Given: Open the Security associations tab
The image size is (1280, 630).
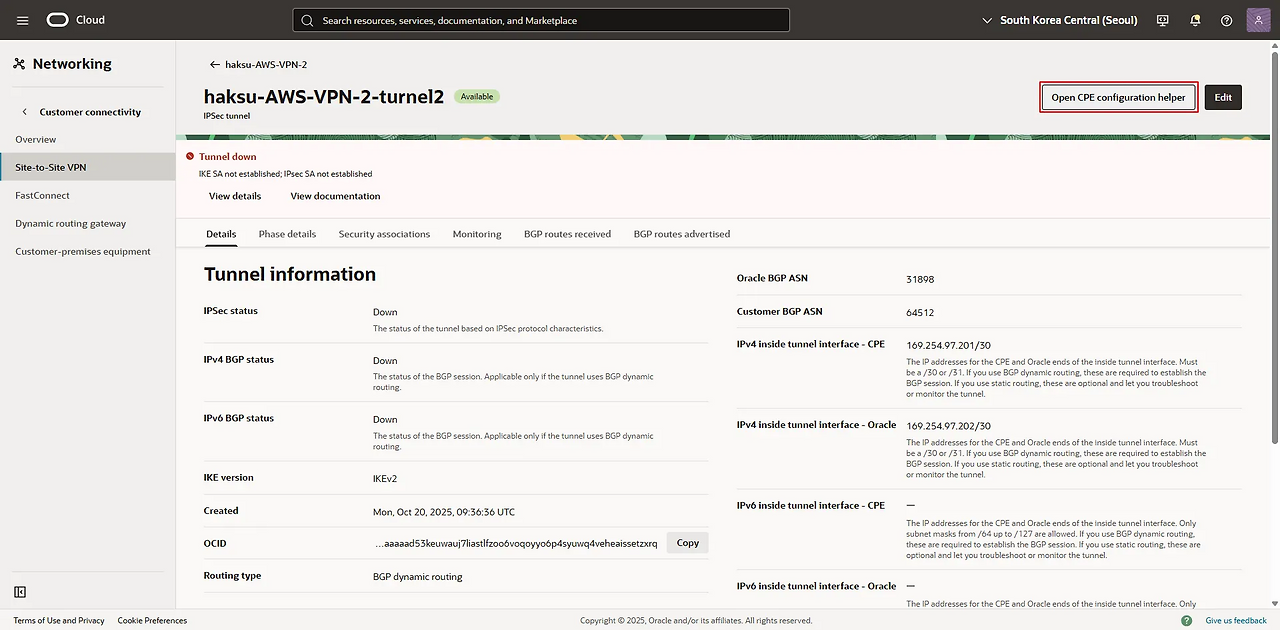Looking at the screenshot, I should [x=384, y=234].
